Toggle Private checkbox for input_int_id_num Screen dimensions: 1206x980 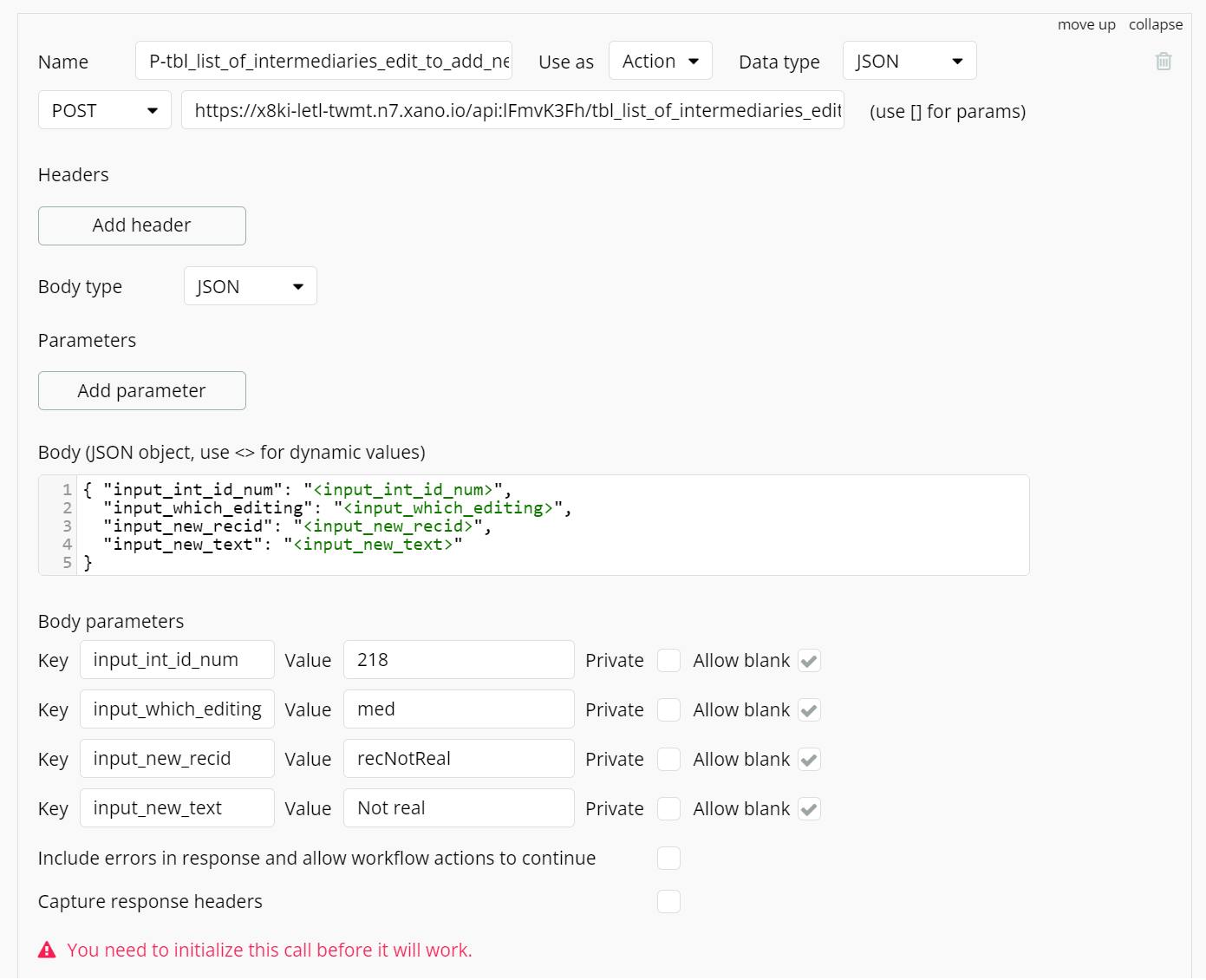pos(668,661)
